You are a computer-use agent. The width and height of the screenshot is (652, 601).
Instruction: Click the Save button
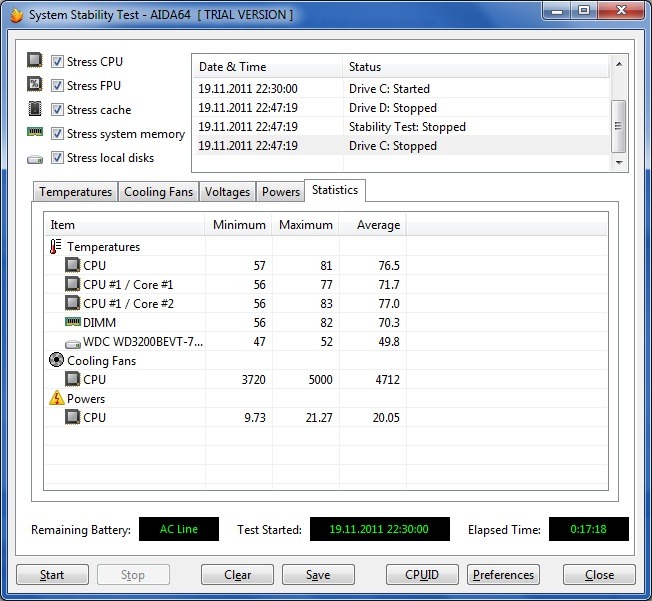click(318, 575)
